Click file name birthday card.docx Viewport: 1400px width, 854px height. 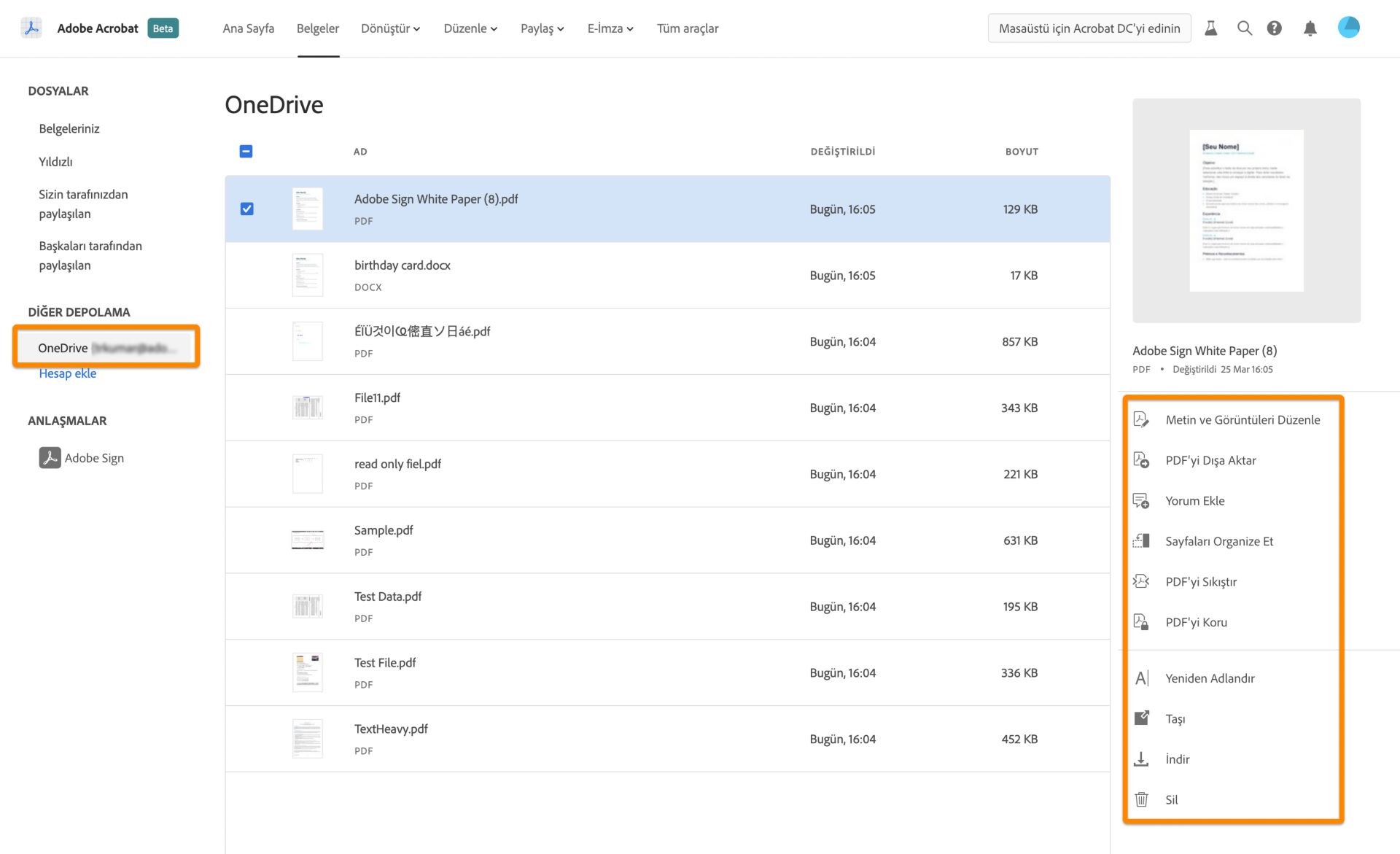(x=402, y=265)
